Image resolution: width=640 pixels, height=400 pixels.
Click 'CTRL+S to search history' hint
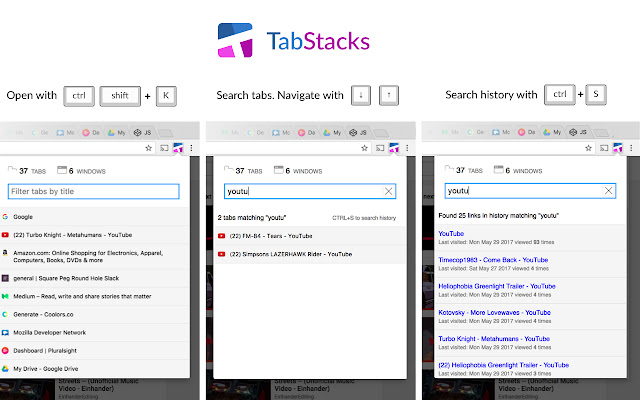coord(364,218)
